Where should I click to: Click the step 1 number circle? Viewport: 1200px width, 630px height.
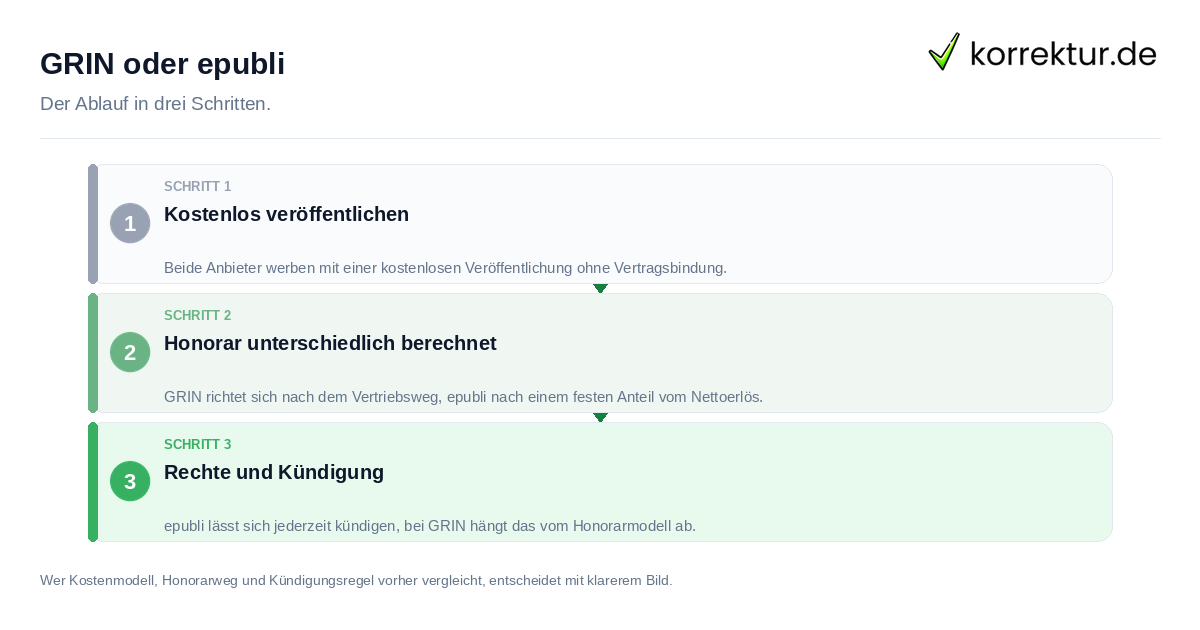coord(130,223)
